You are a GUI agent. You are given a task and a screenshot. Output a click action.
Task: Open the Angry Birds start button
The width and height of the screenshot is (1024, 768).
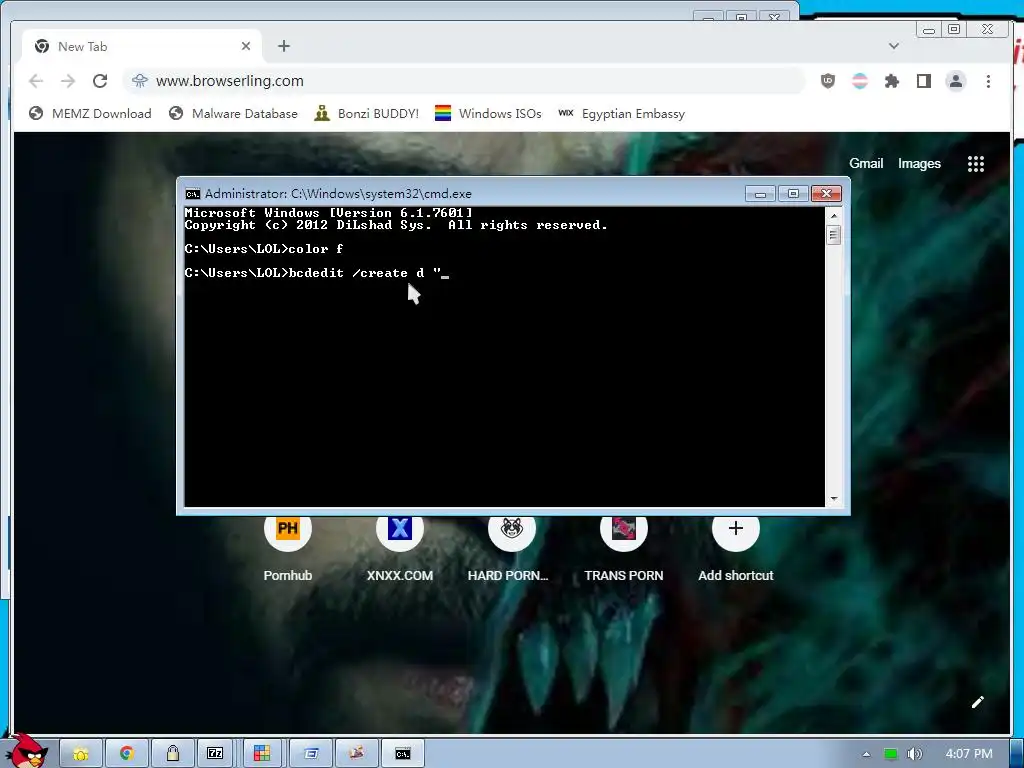(x=25, y=751)
